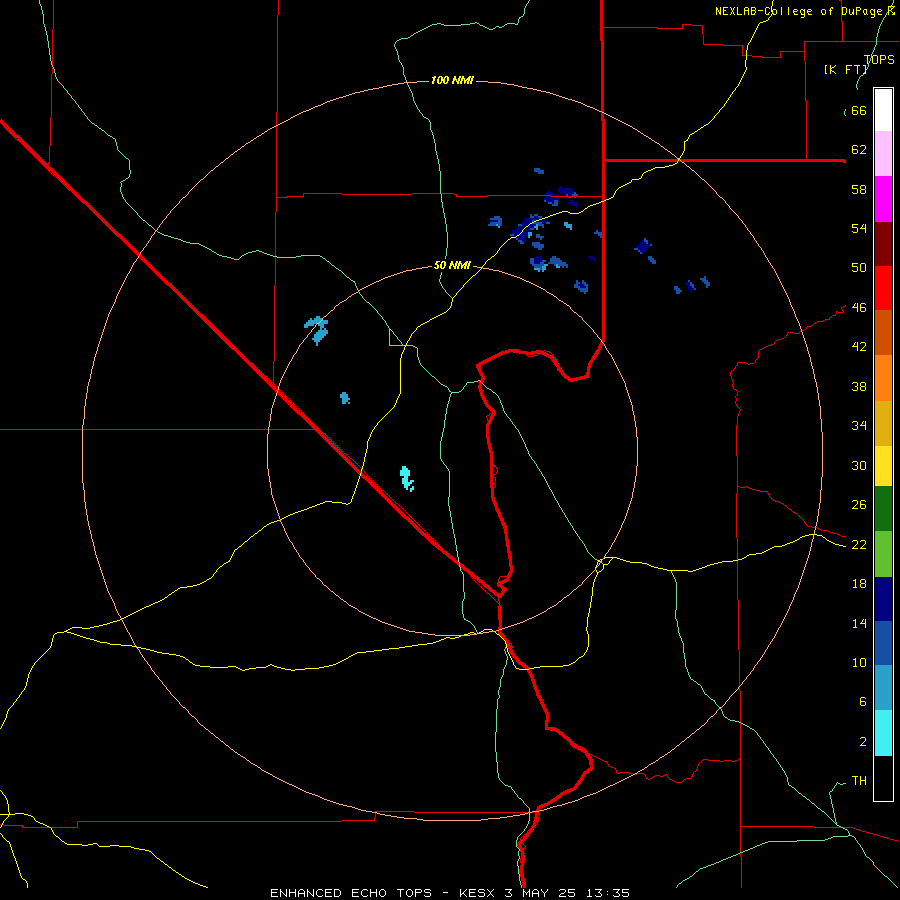Screen dimensions: 900x900
Task: Click the NEXLAB-College of DuPage credit text
Action: click(805, 11)
